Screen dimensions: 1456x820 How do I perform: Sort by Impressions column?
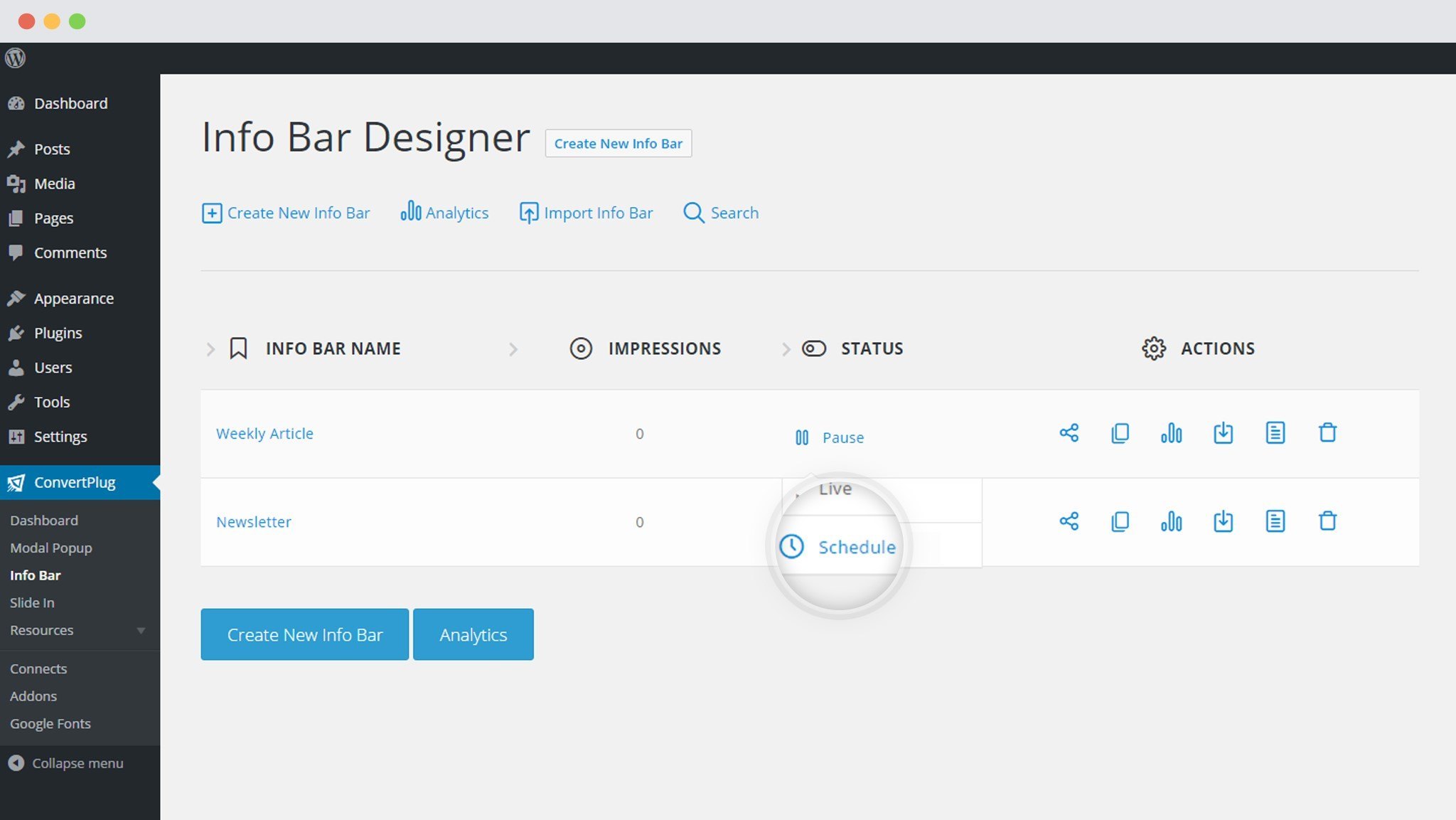[x=665, y=348]
